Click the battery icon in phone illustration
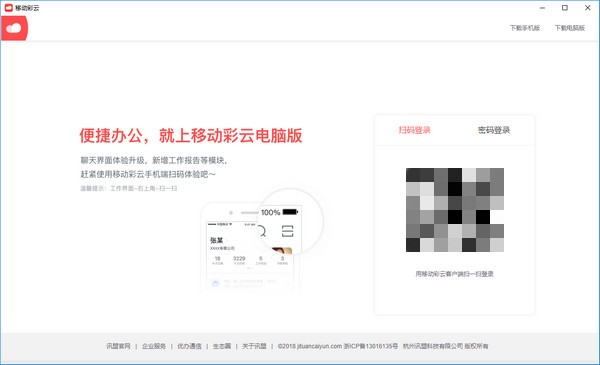The width and height of the screenshot is (600, 365). [290, 212]
